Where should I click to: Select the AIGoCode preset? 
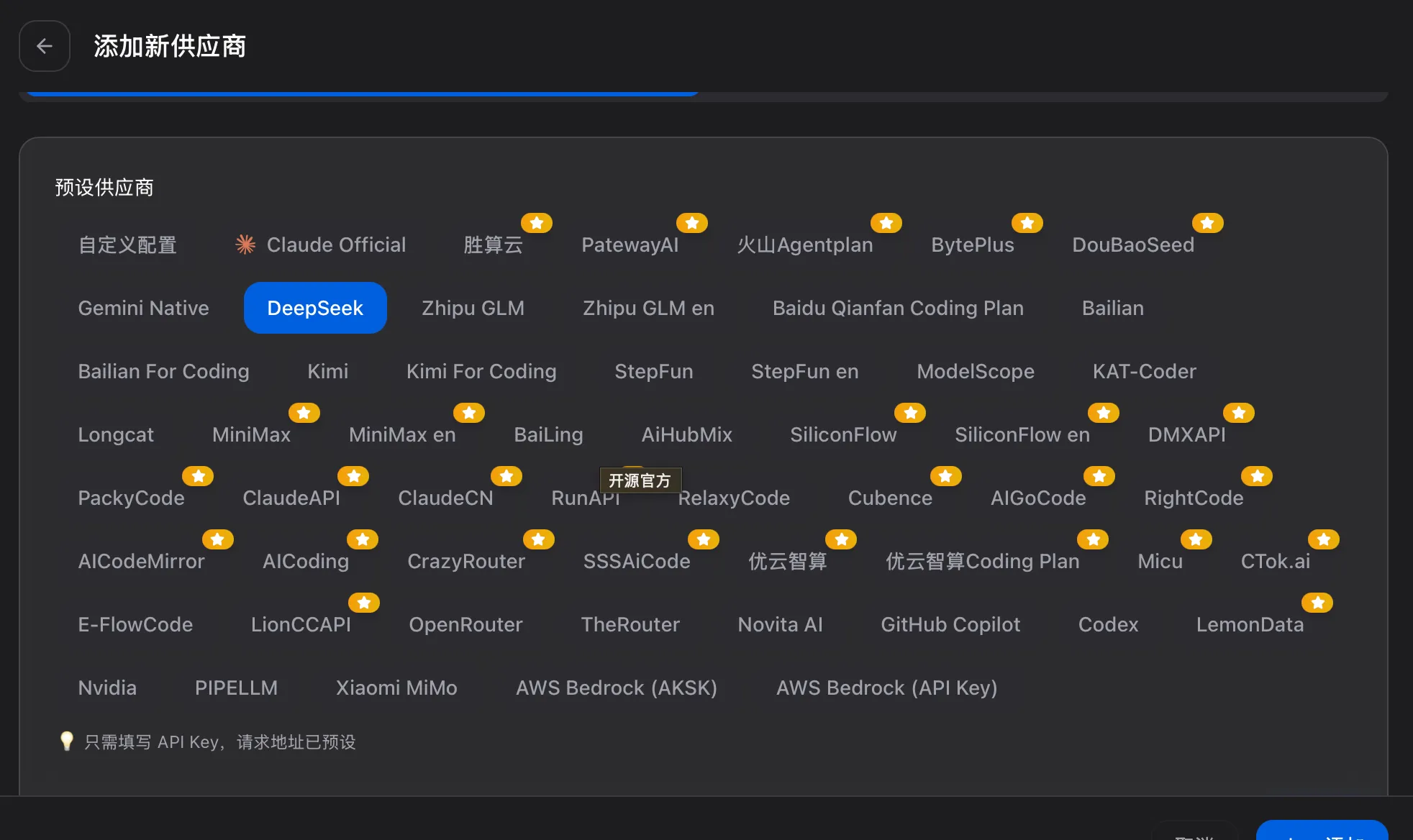click(x=1038, y=498)
